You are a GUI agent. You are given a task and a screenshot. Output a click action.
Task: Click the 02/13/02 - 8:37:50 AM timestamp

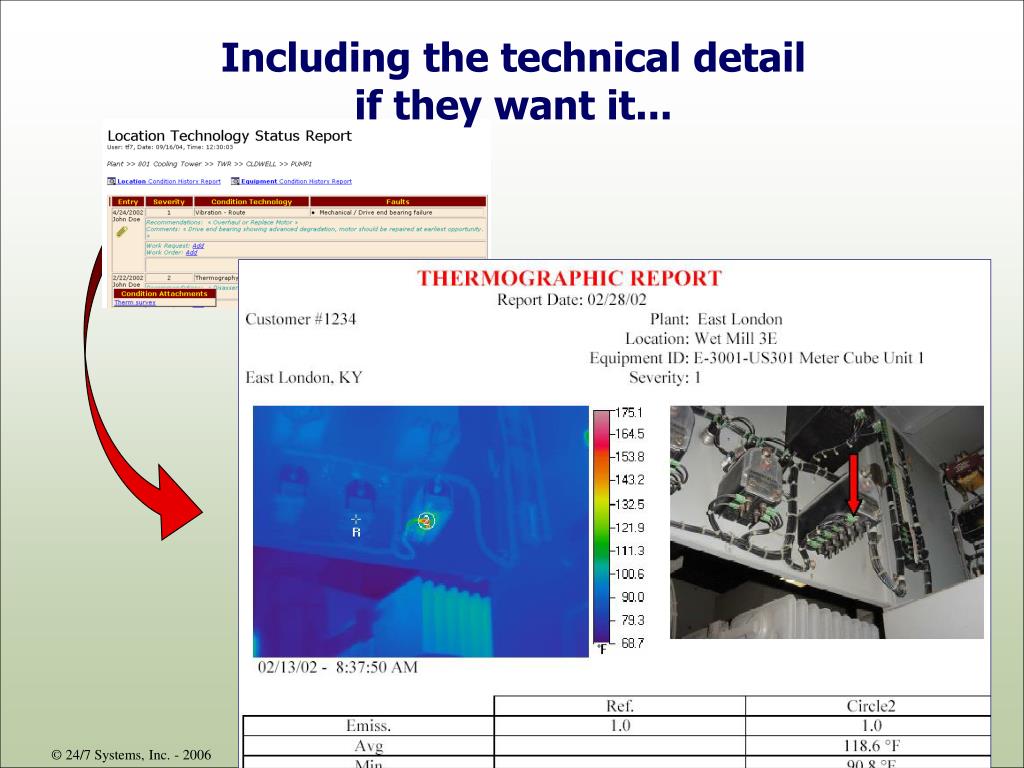(x=338, y=667)
